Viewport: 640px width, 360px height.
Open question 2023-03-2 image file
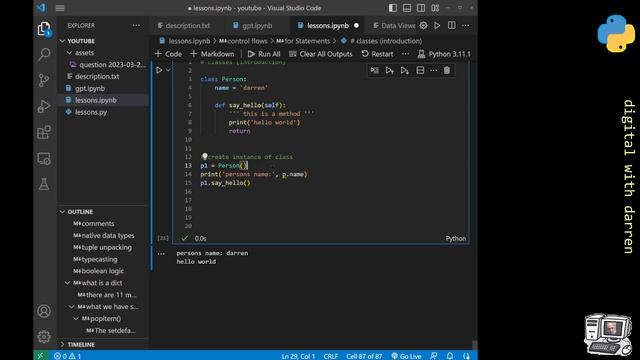click(x=107, y=64)
